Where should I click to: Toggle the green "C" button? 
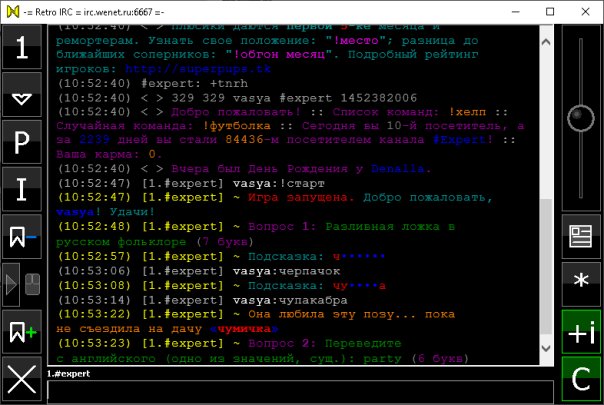tap(581, 379)
